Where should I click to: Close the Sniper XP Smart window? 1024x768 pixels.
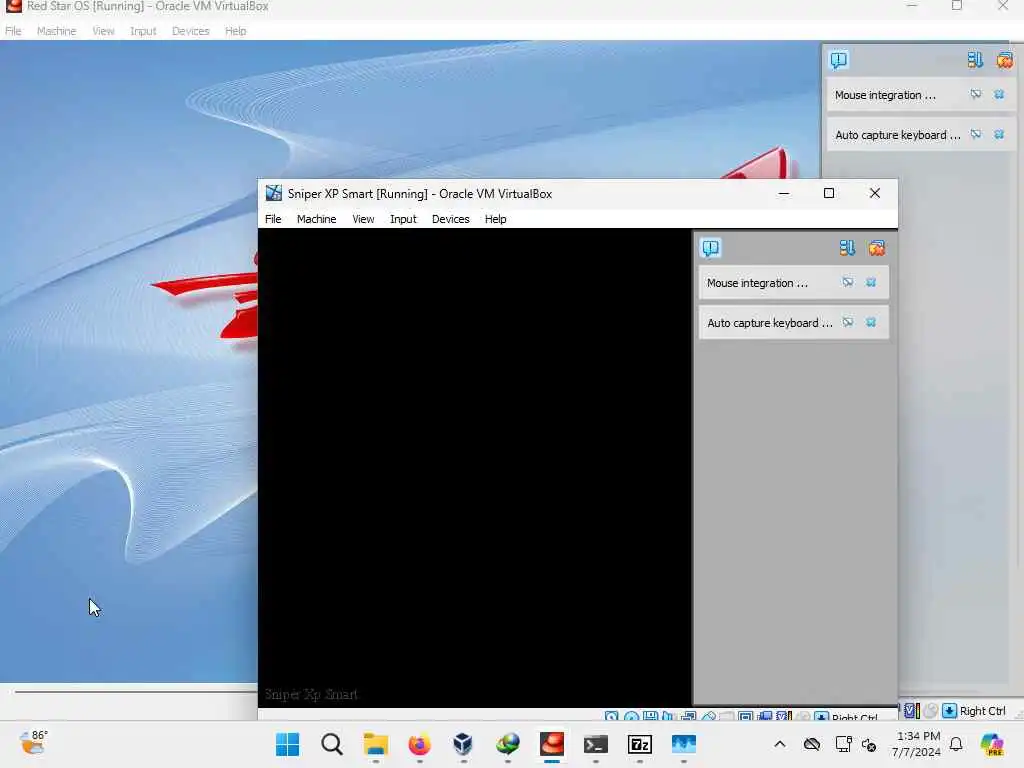pyautogui.click(x=875, y=193)
